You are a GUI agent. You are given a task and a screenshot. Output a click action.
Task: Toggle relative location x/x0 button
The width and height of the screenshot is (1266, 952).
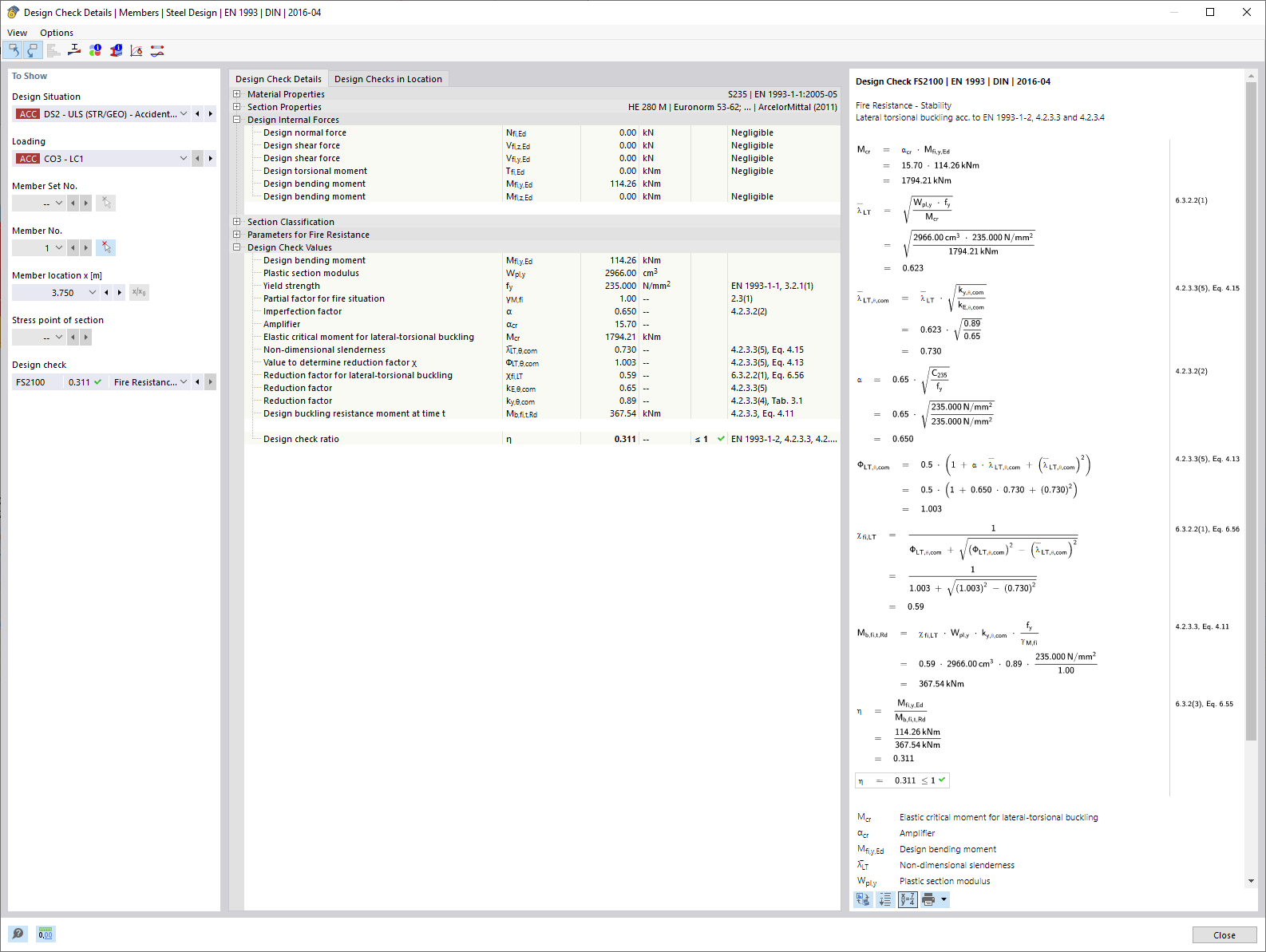139,293
